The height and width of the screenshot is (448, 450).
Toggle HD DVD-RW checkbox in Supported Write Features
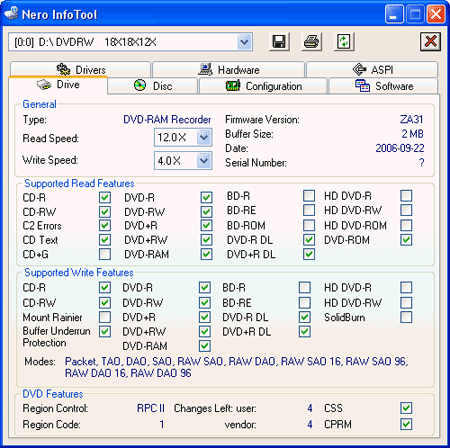pyautogui.click(x=406, y=303)
